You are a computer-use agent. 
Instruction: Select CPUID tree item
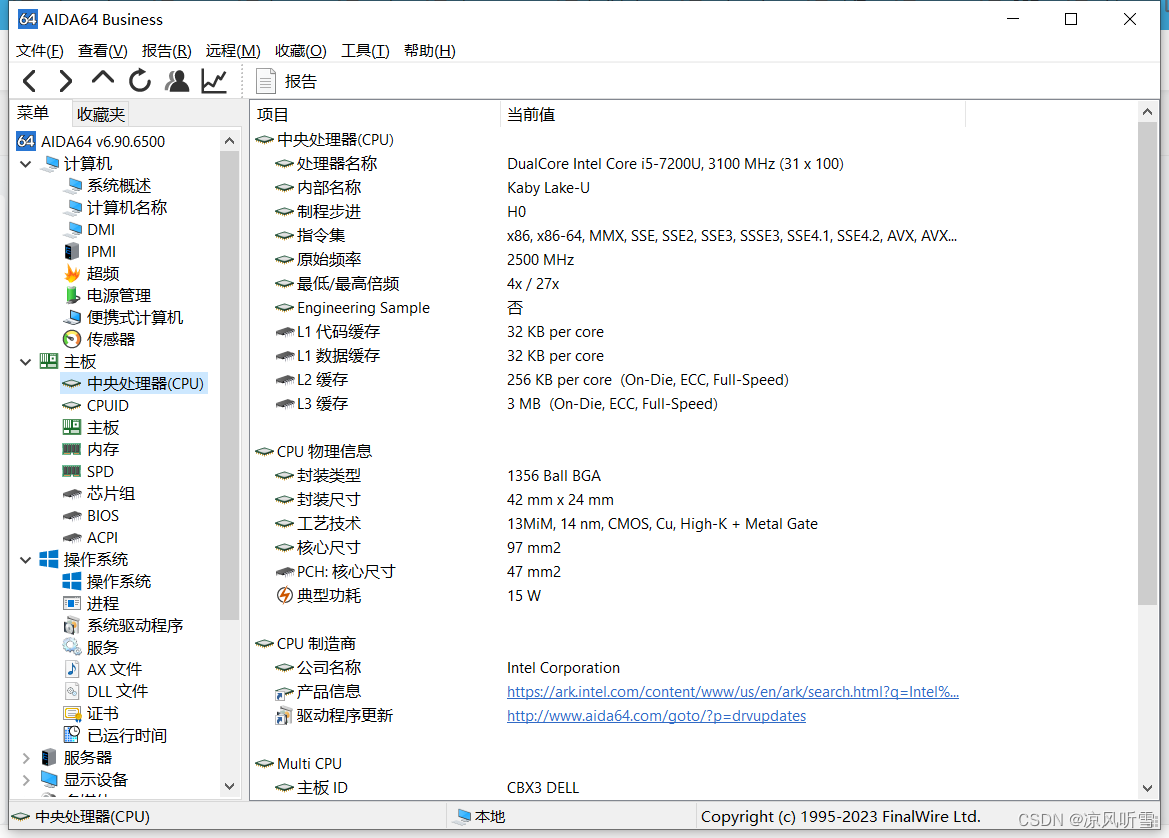coord(95,406)
